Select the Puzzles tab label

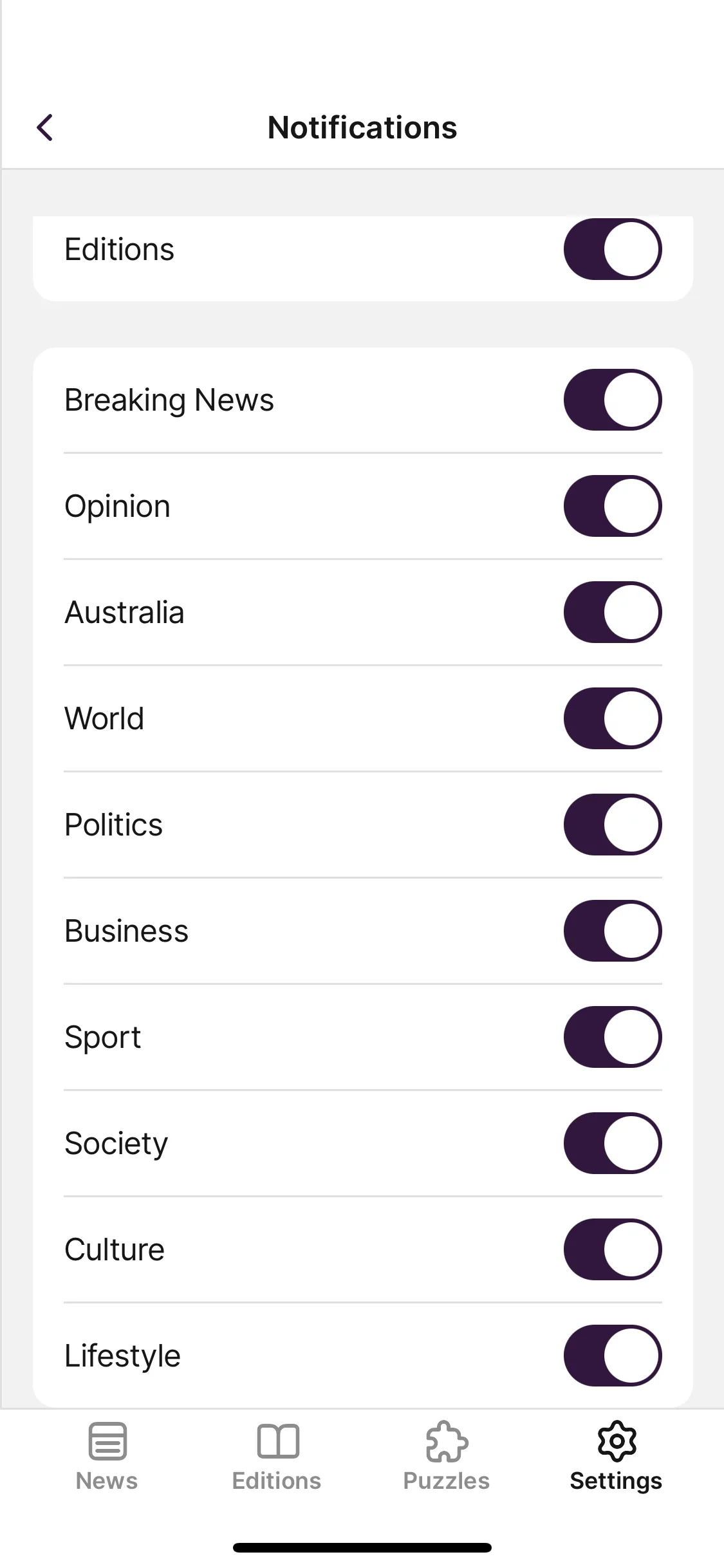pos(447,1481)
